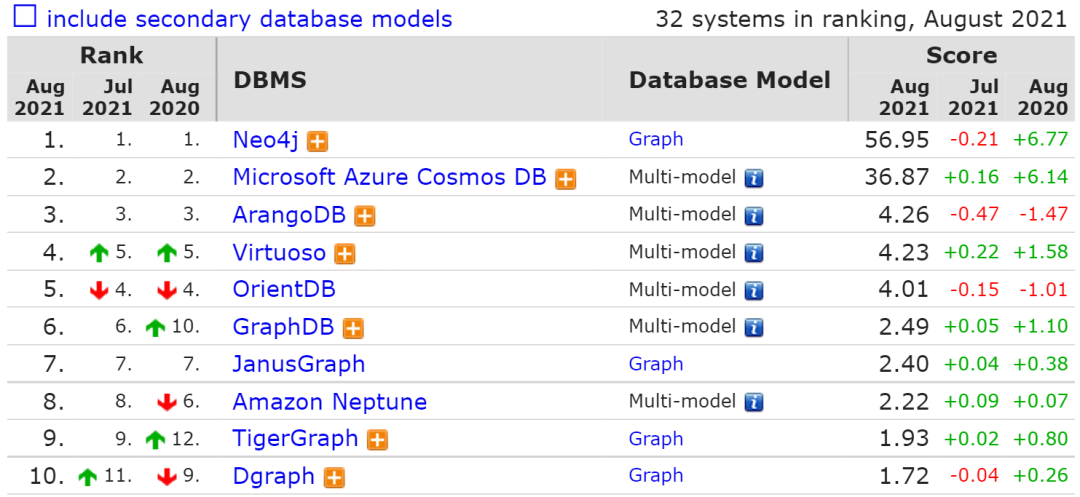Click the plus icon next to TigerGraph
The height and width of the screenshot is (497, 1080).
[378, 440]
